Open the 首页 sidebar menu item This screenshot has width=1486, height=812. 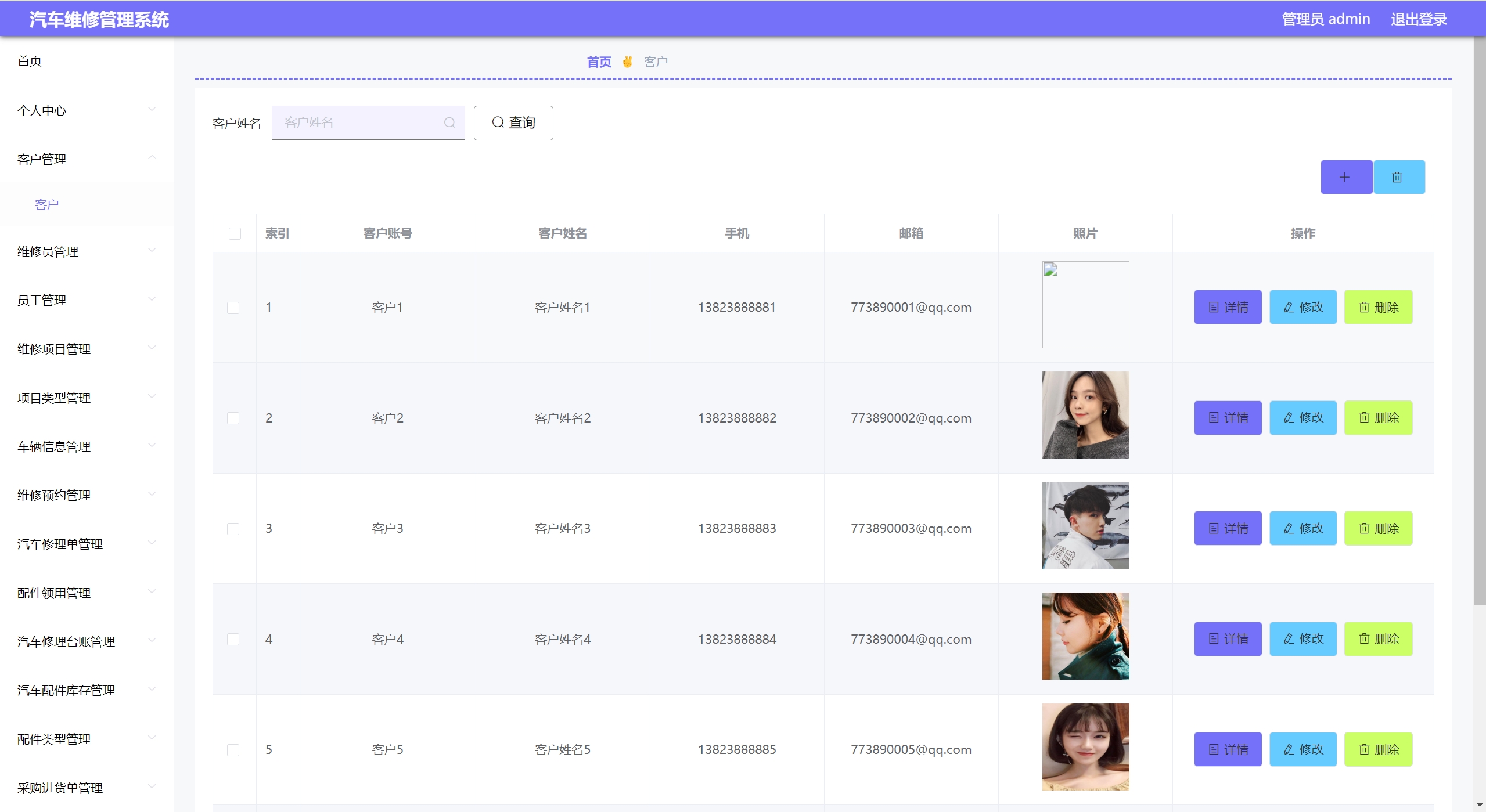(30, 61)
